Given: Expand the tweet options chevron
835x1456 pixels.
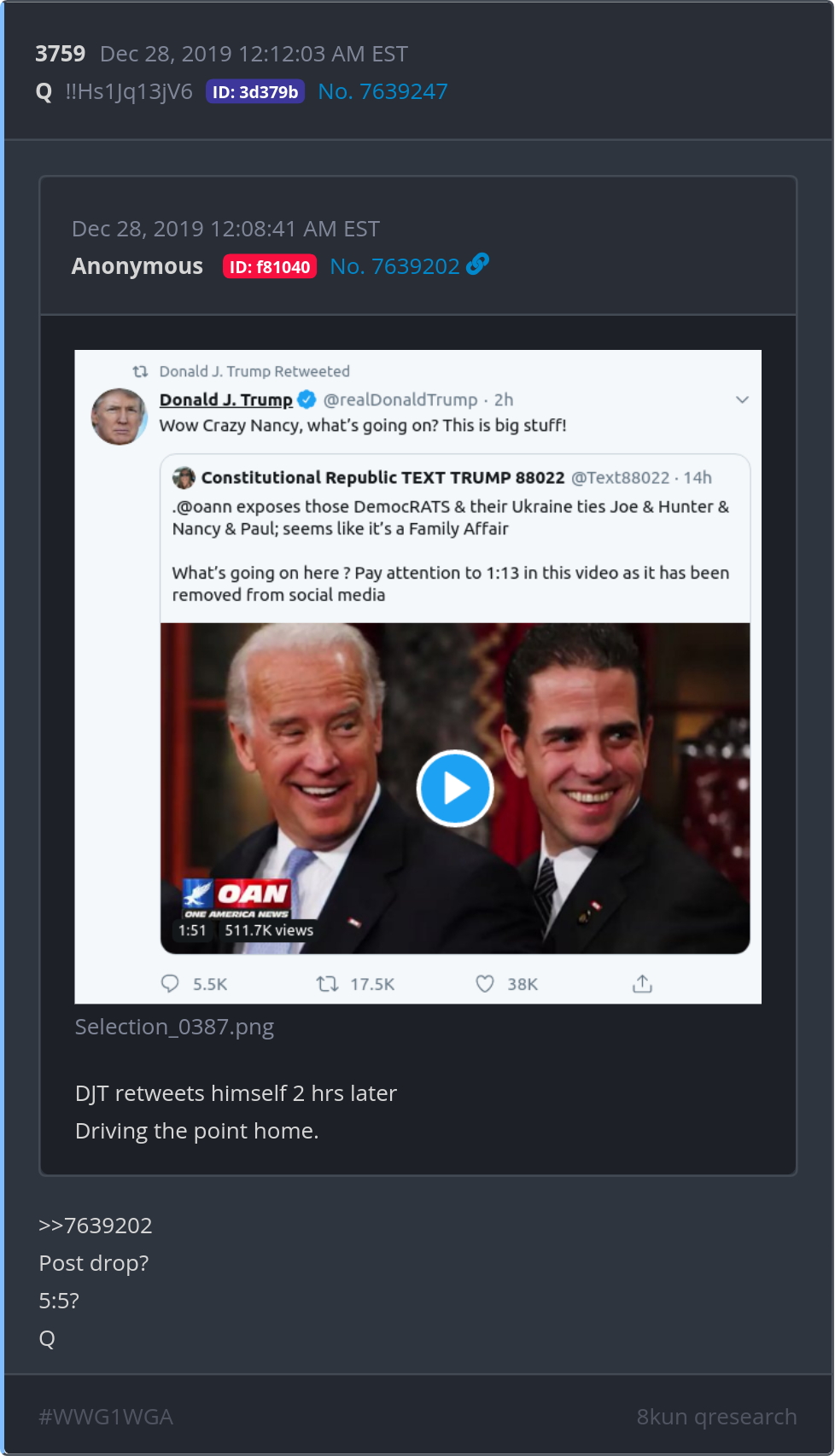Looking at the screenshot, I should pos(742,399).
